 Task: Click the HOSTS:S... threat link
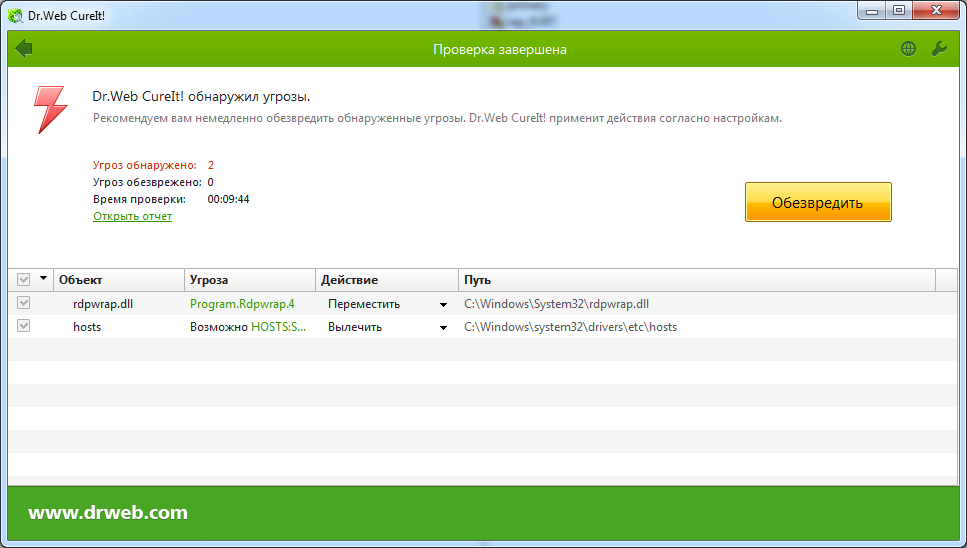(278, 327)
